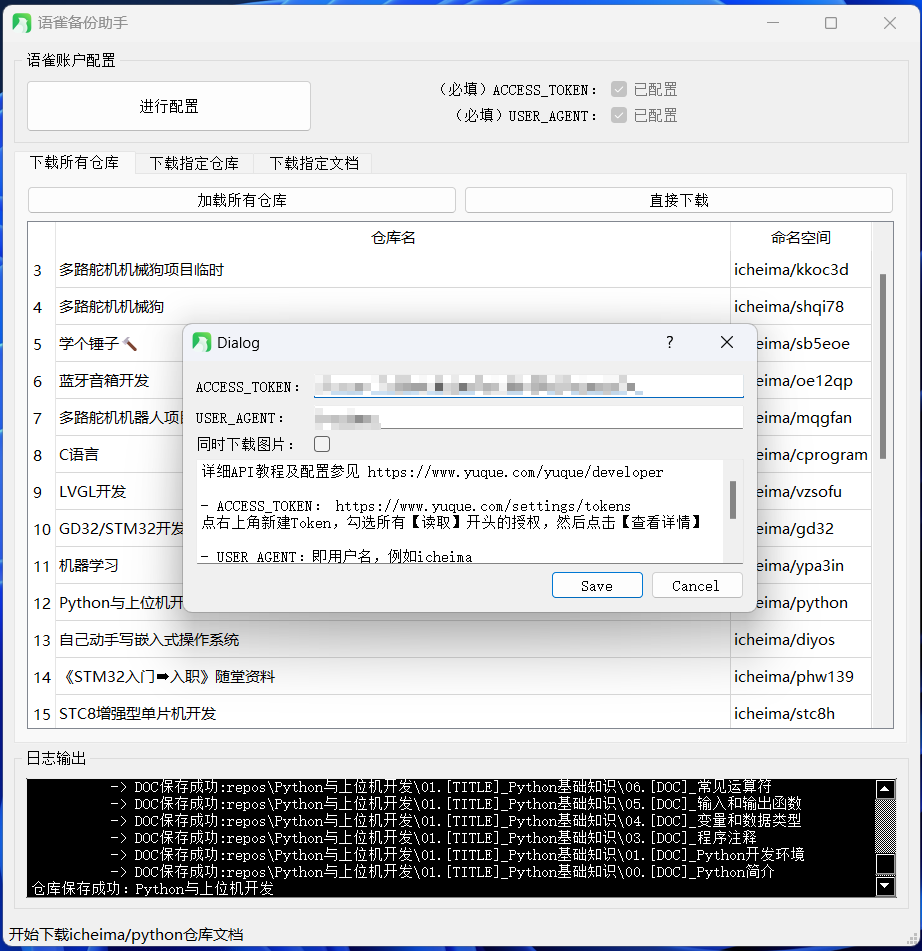Screen dimensions: 922x951
Task: Select the 自己动手写嵌入式操作系统 row
Action: (x=392, y=640)
